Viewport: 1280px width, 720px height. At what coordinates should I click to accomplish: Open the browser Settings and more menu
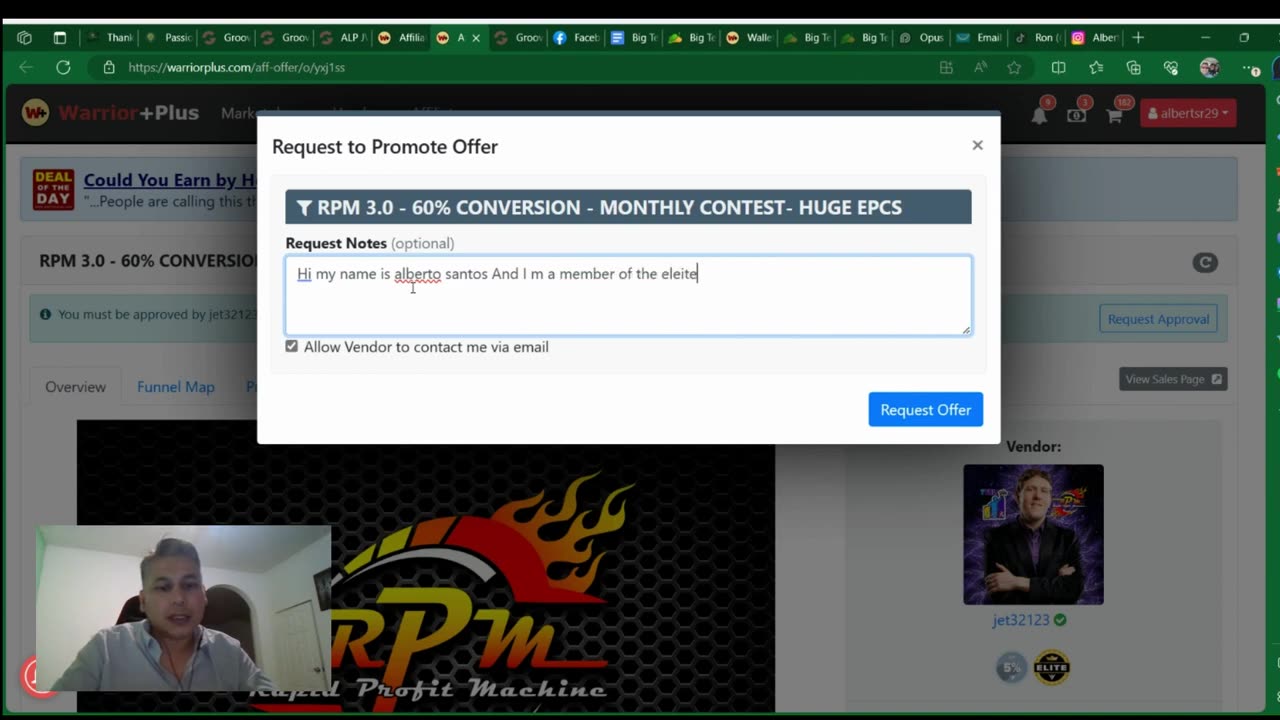tap(1251, 67)
